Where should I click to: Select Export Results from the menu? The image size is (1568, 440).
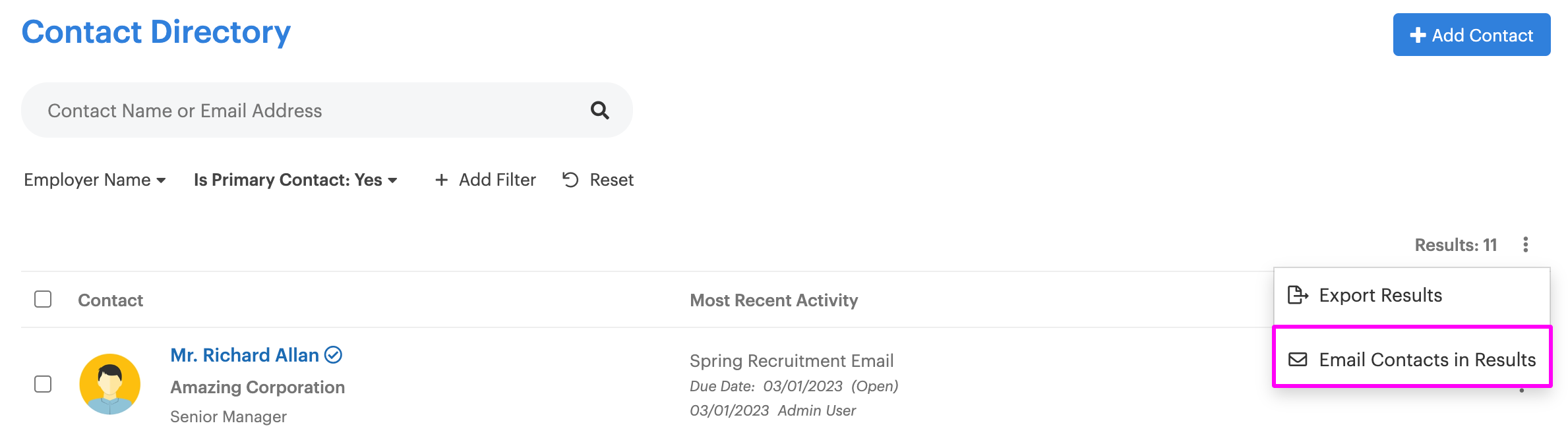tap(1412, 296)
